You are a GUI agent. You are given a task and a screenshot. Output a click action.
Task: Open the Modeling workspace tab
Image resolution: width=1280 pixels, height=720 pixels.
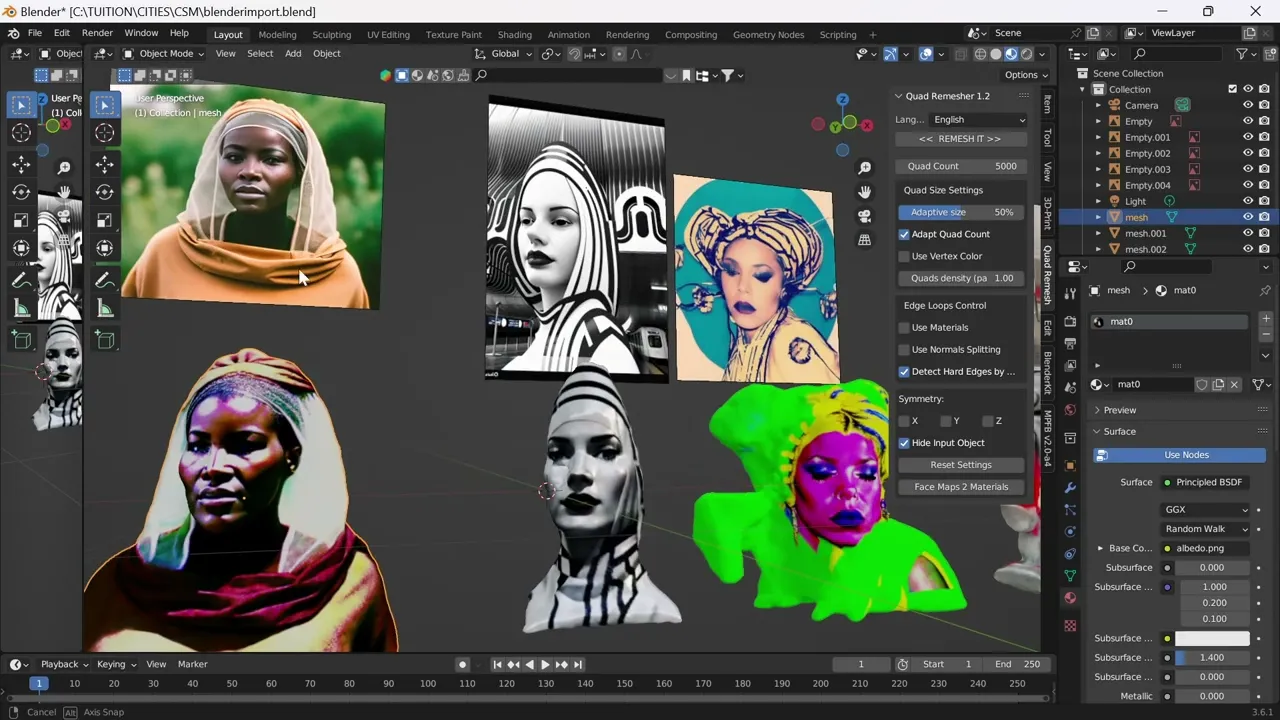(277, 35)
